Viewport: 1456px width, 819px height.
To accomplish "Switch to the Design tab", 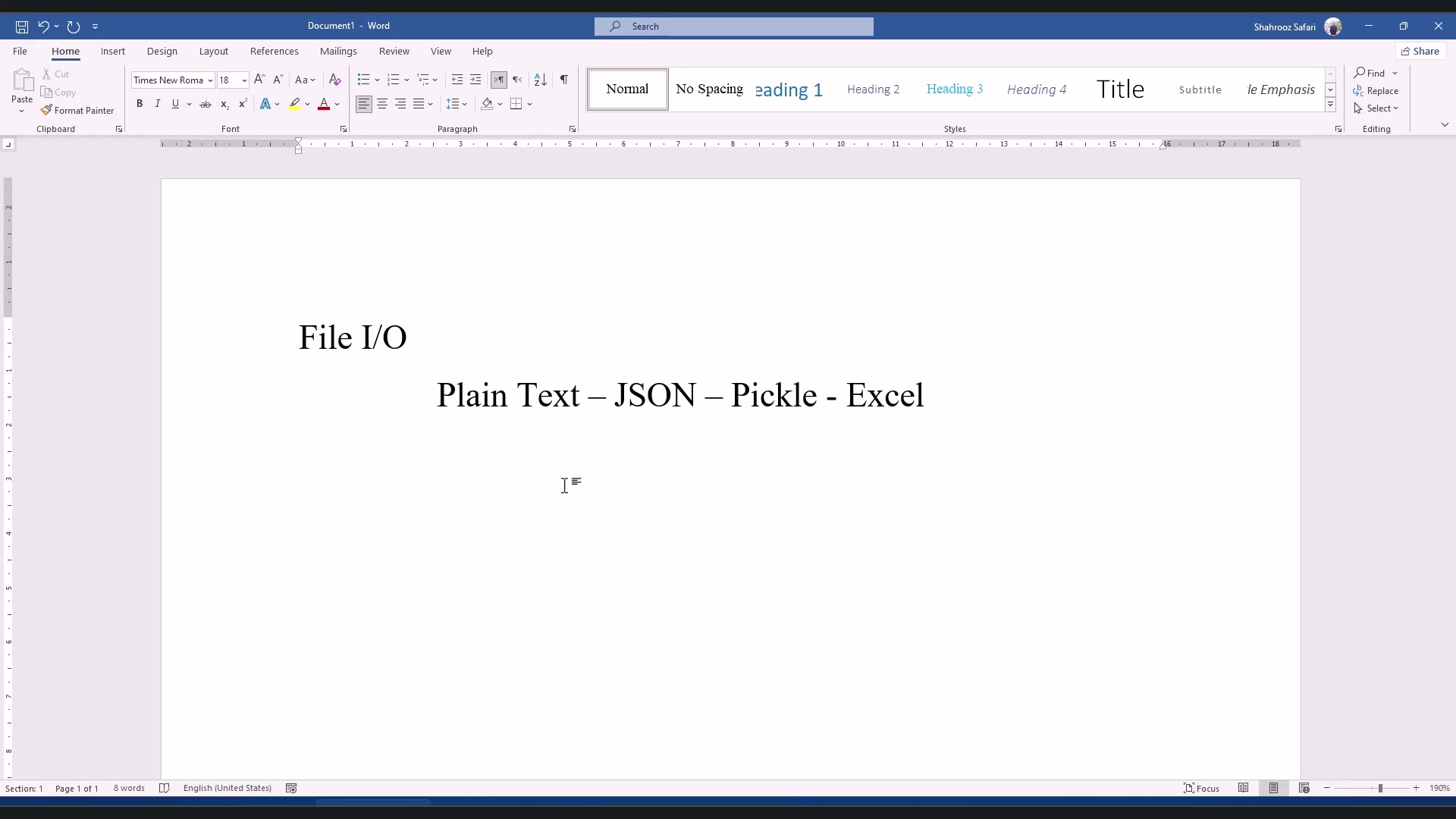I will click(162, 52).
